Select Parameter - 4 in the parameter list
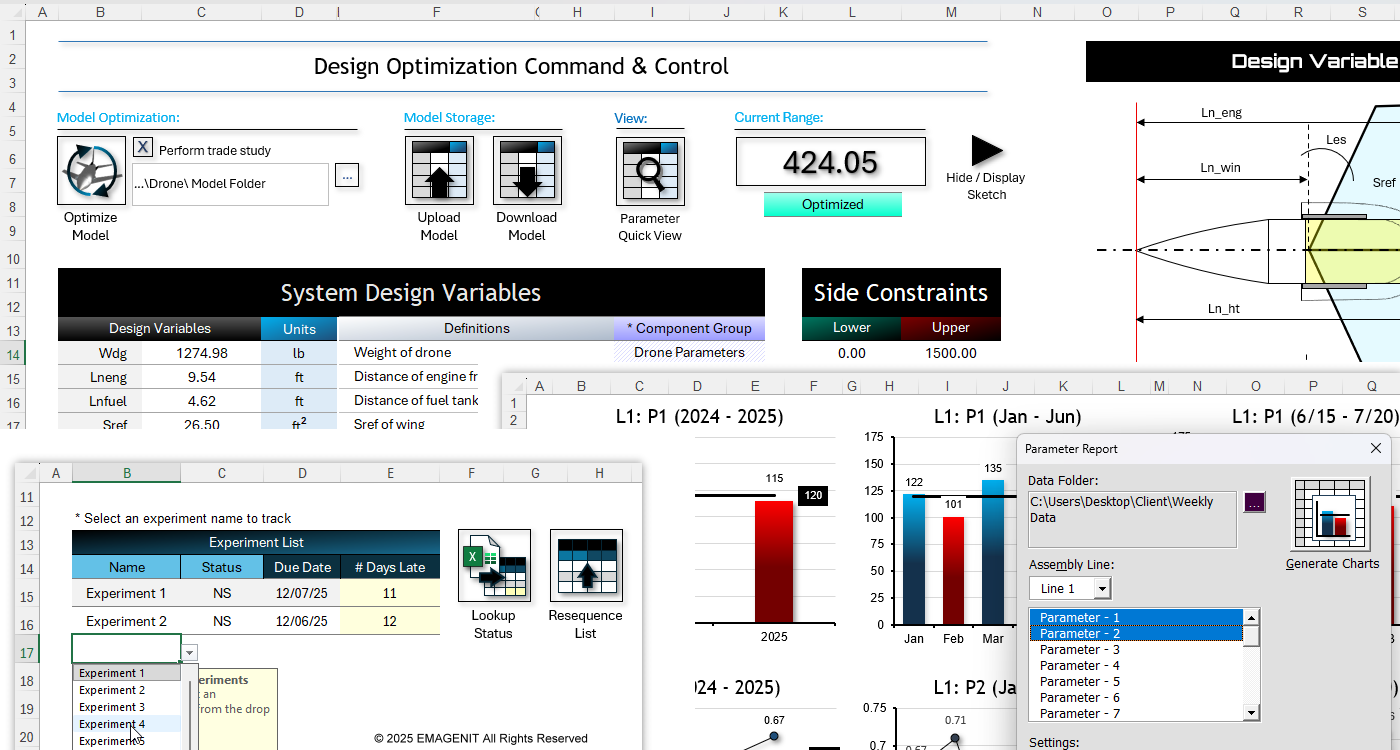The height and width of the screenshot is (750, 1400). (1080, 665)
